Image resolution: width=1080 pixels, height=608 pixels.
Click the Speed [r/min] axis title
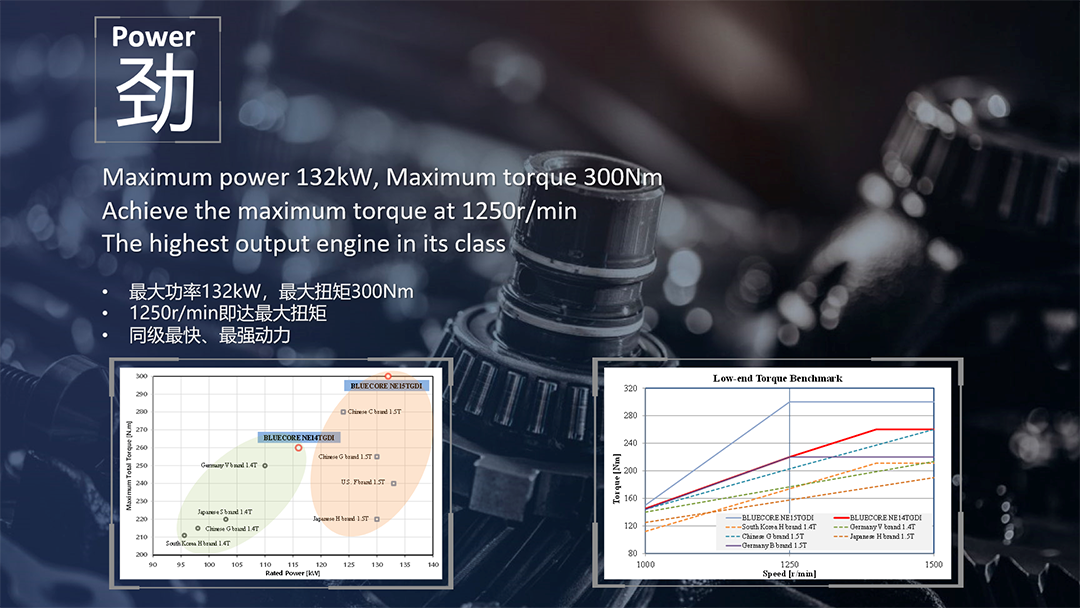(788, 574)
